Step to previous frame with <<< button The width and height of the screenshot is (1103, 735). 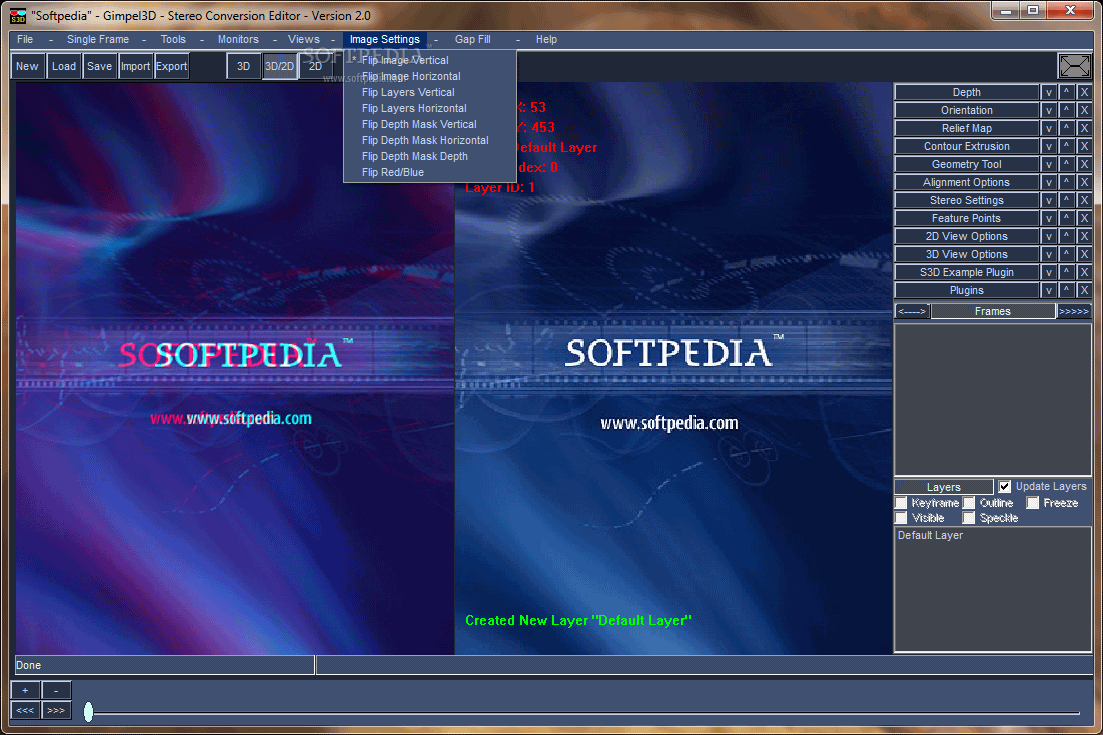pyautogui.click(x=25, y=710)
